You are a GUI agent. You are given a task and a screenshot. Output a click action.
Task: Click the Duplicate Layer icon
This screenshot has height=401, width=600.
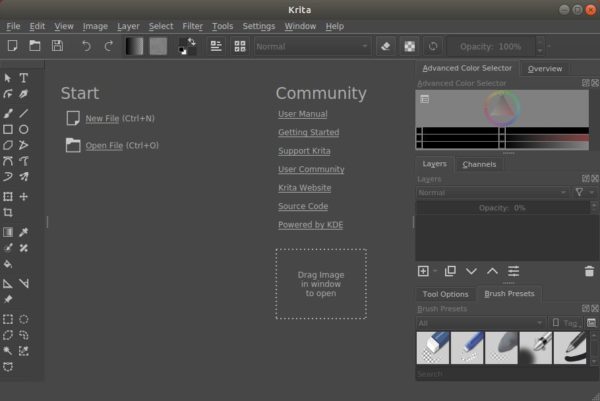(450, 271)
